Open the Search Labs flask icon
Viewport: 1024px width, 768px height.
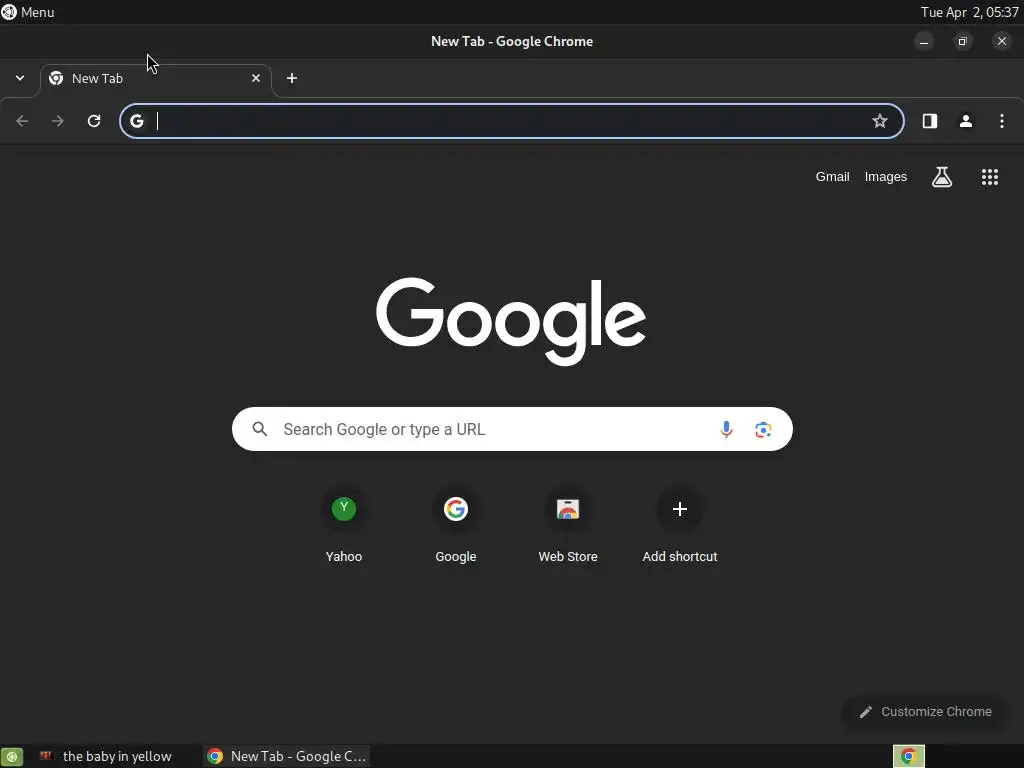pyautogui.click(x=942, y=177)
